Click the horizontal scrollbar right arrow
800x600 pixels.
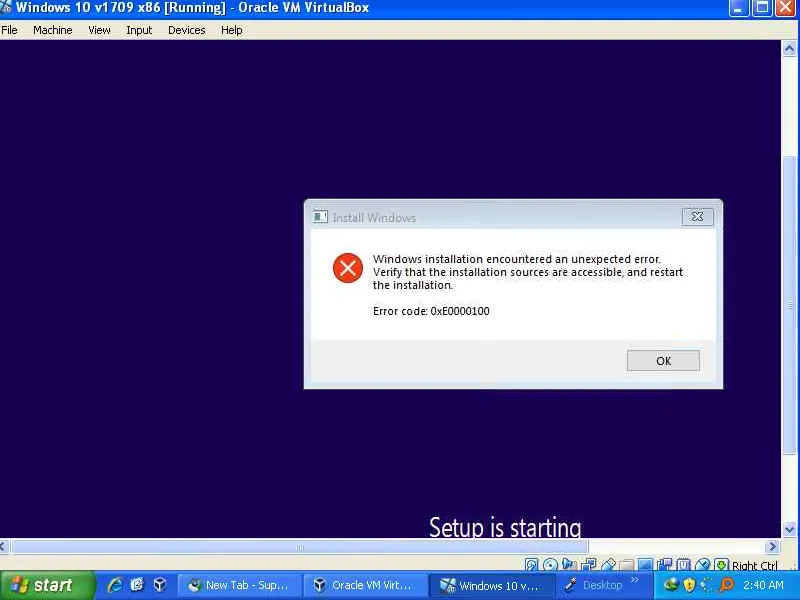tap(772, 546)
